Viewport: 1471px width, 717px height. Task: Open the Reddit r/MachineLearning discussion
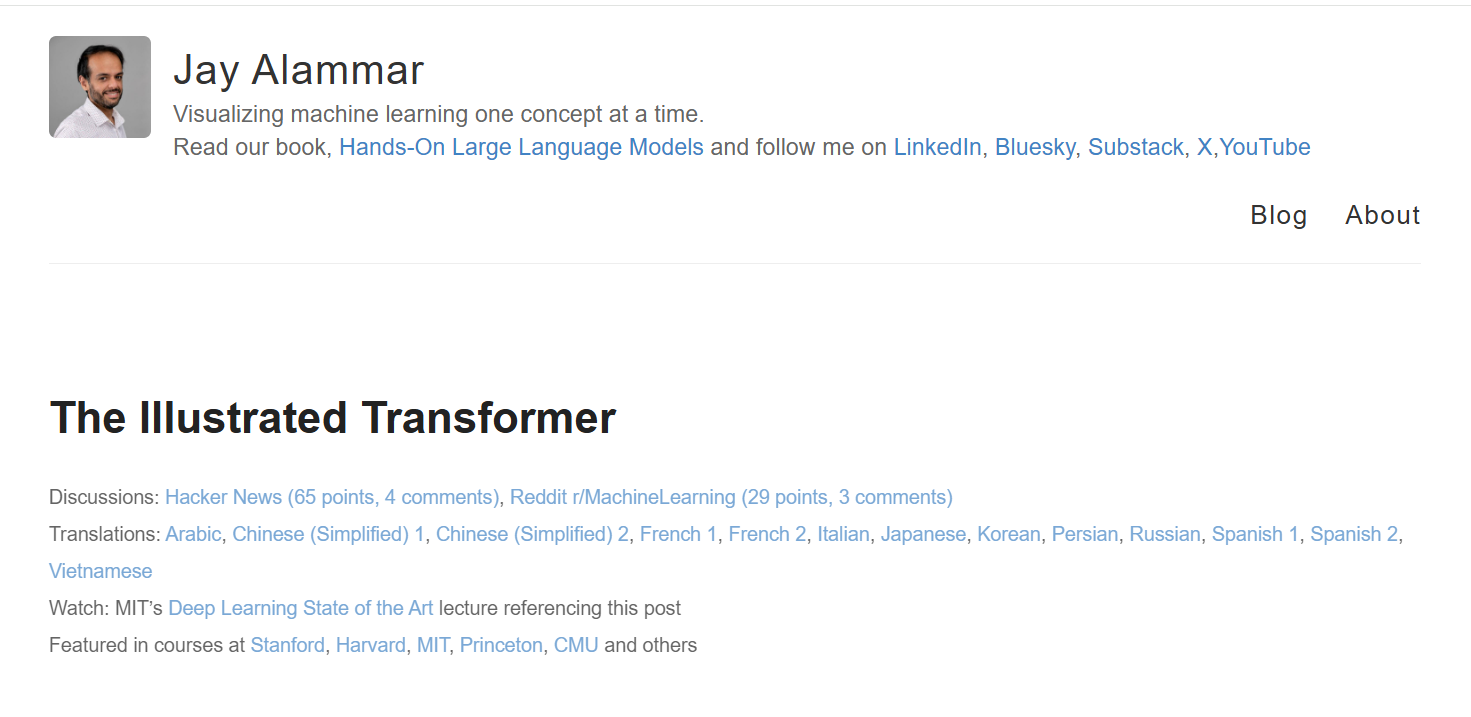point(731,497)
